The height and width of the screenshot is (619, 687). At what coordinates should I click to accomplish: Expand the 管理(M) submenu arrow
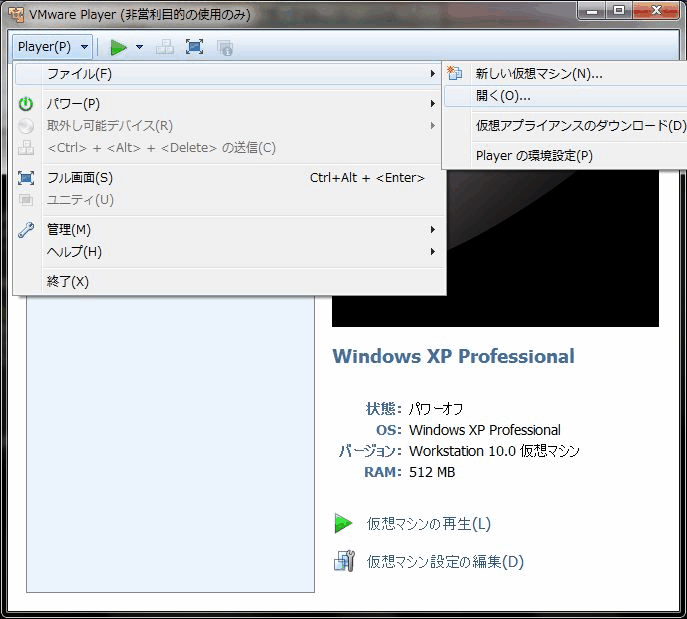coord(432,230)
